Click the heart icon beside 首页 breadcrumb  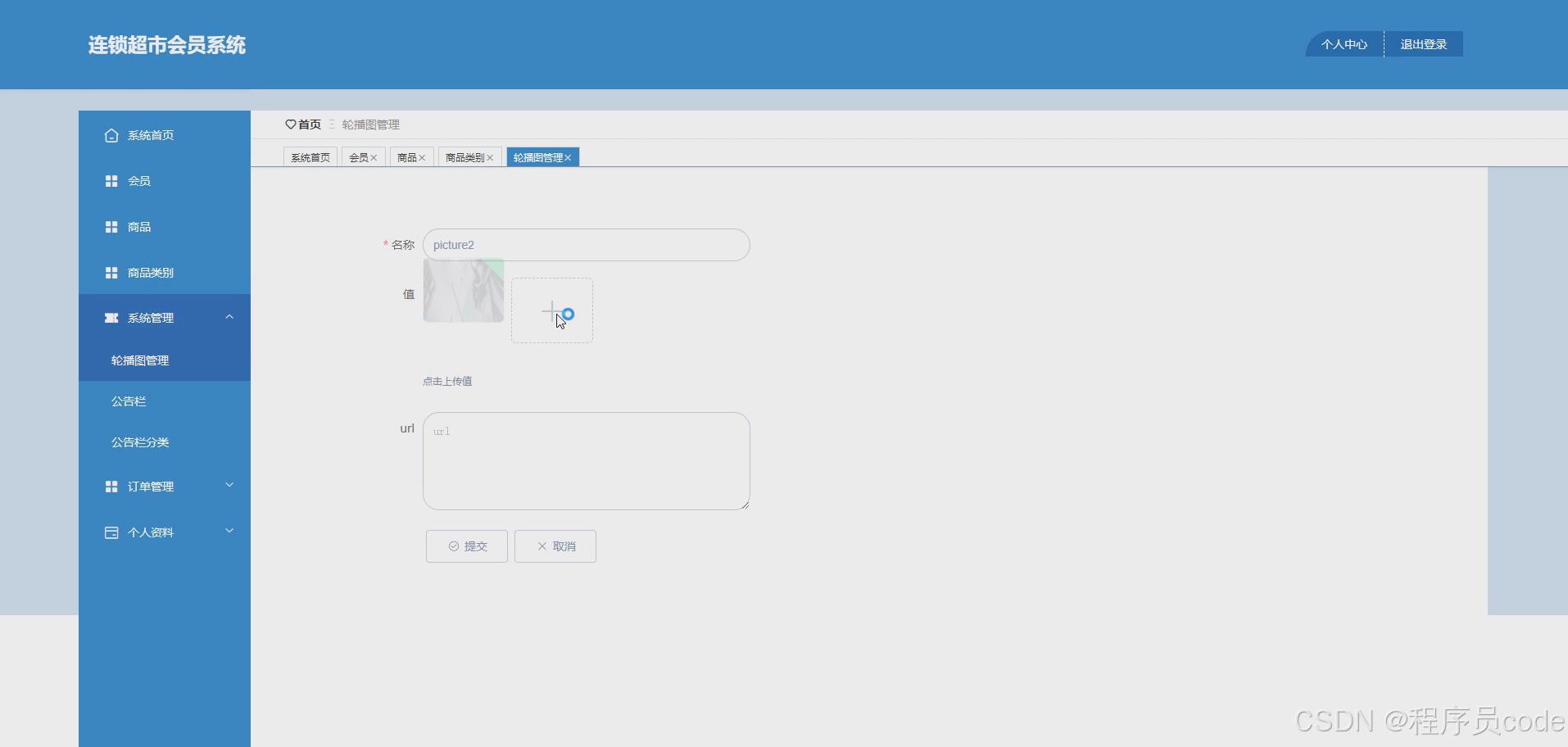pyautogui.click(x=290, y=124)
